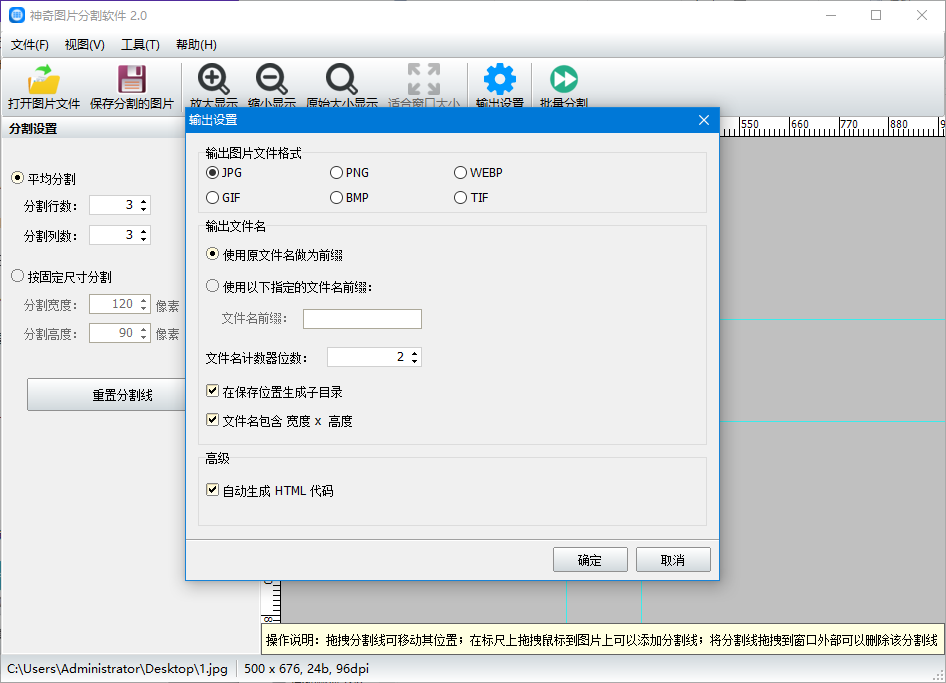This screenshot has height=683, width=946.
Task: Adjust the 分割行数 spinner arrows
Action: (144, 205)
